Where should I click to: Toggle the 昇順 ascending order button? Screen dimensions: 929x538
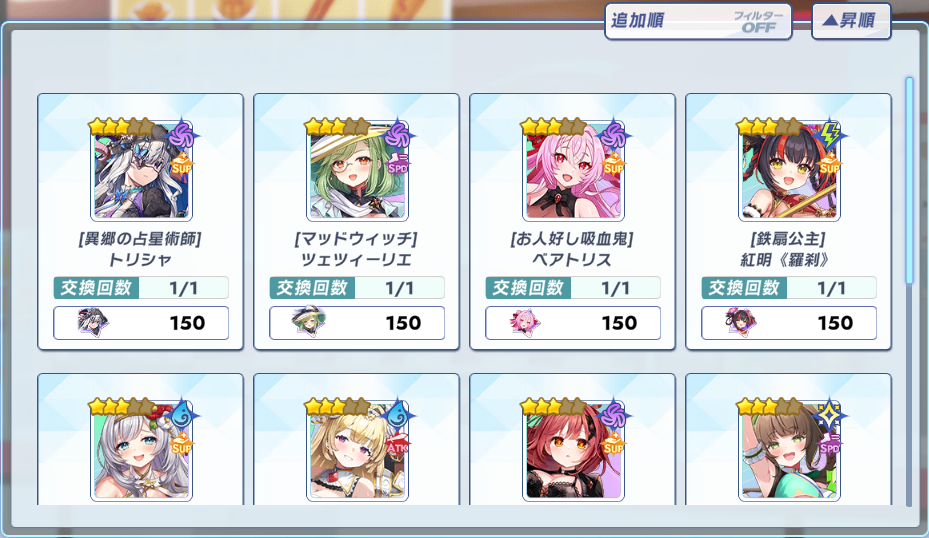[851, 21]
